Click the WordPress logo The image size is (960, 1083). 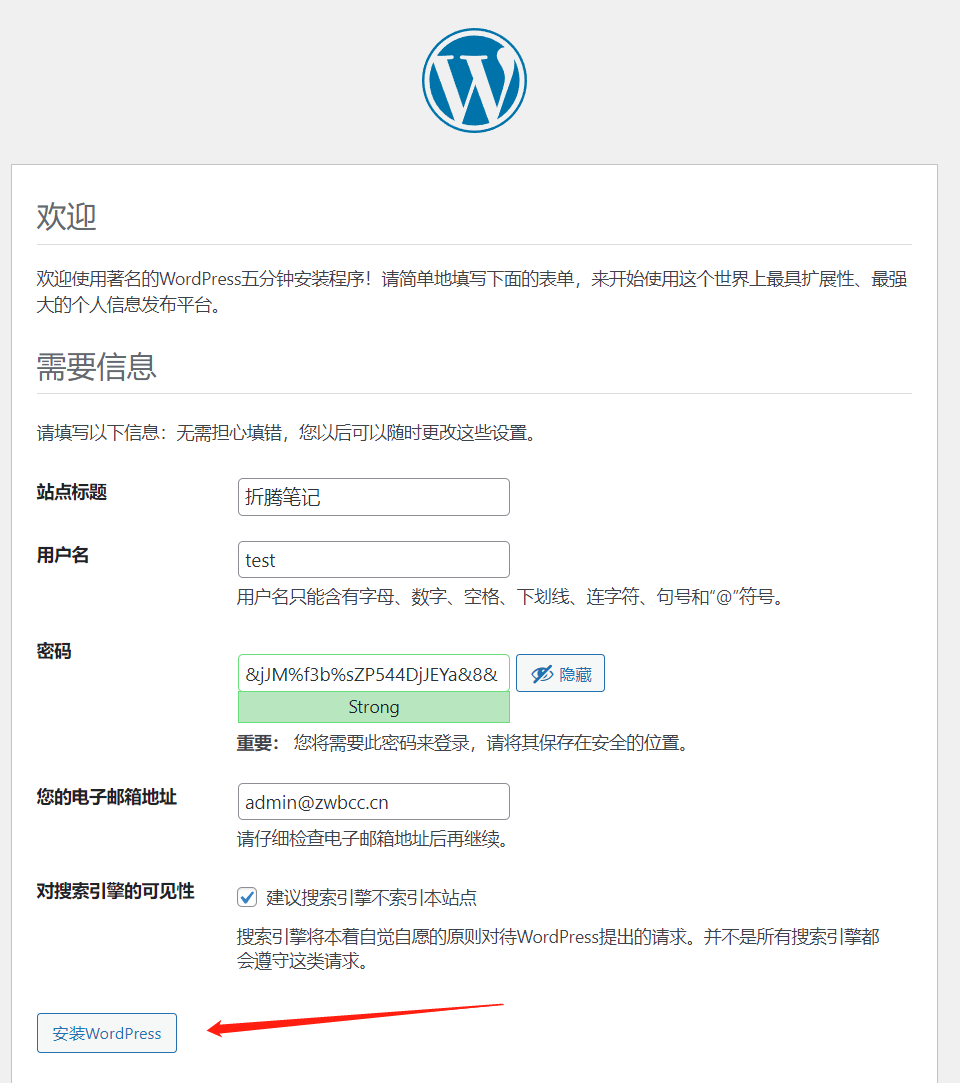474,80
